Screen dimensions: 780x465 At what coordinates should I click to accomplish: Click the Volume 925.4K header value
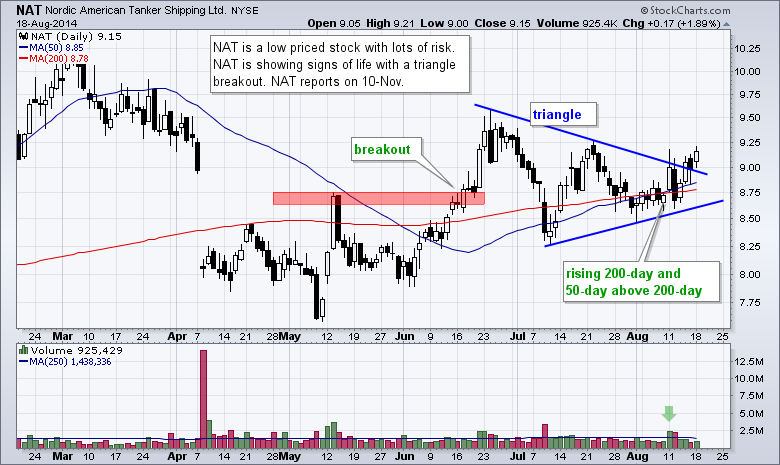577,23
